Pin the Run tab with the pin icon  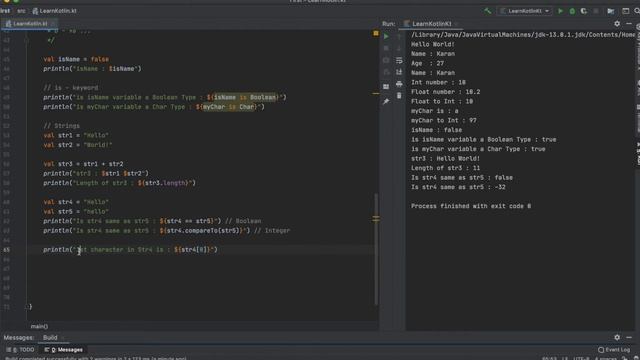pyautogui.click(x=386, y=101)
